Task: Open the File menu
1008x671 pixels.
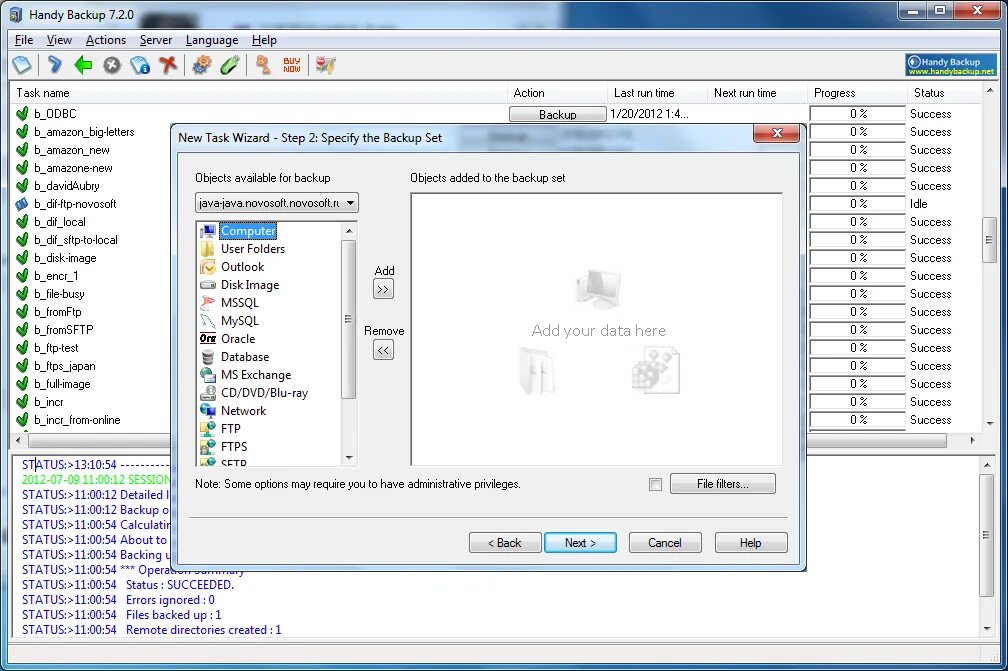Action: point(24,40)
